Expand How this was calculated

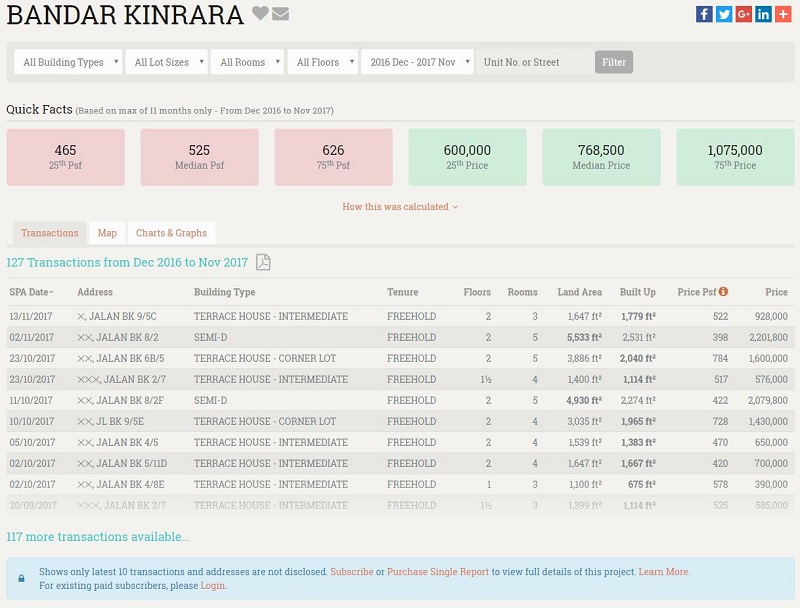click(400, 207)
